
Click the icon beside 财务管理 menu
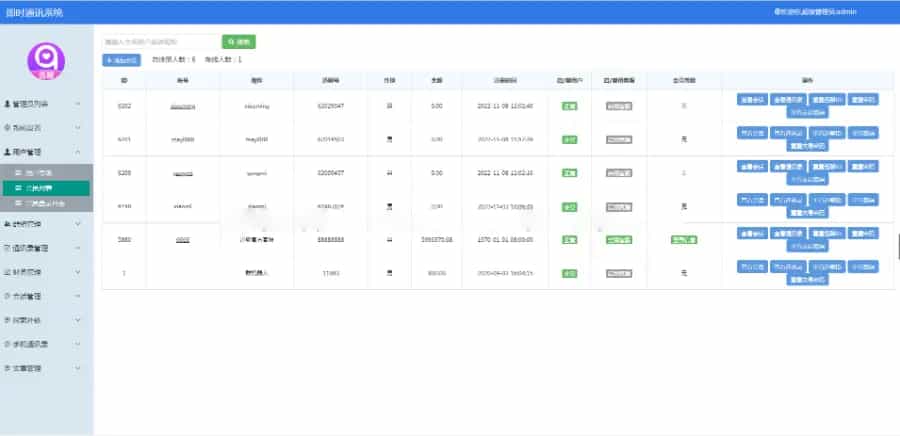pyautogui.click(x=8, y=271)
